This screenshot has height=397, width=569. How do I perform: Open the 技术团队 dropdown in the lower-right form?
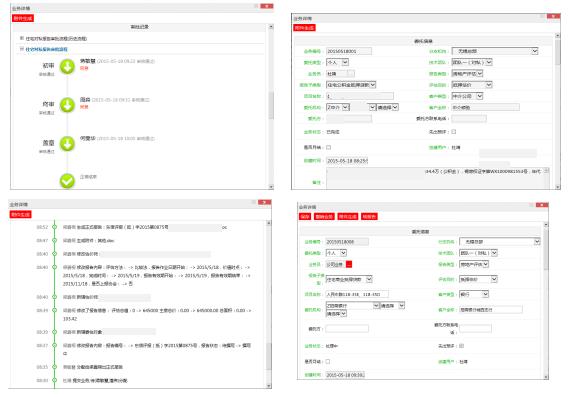pos(478,253)
